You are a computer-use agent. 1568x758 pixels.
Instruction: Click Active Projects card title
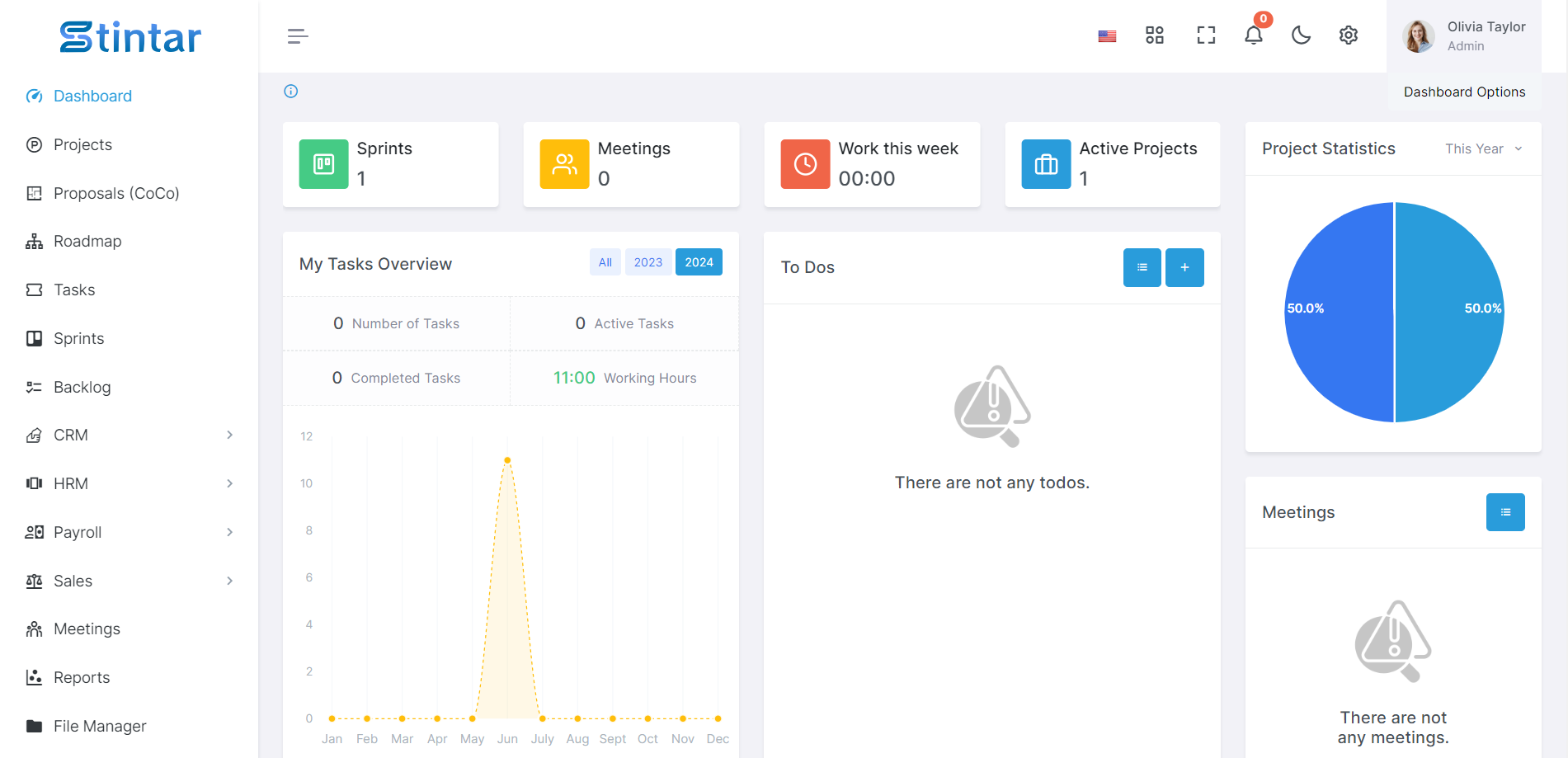coord(1138,148)
